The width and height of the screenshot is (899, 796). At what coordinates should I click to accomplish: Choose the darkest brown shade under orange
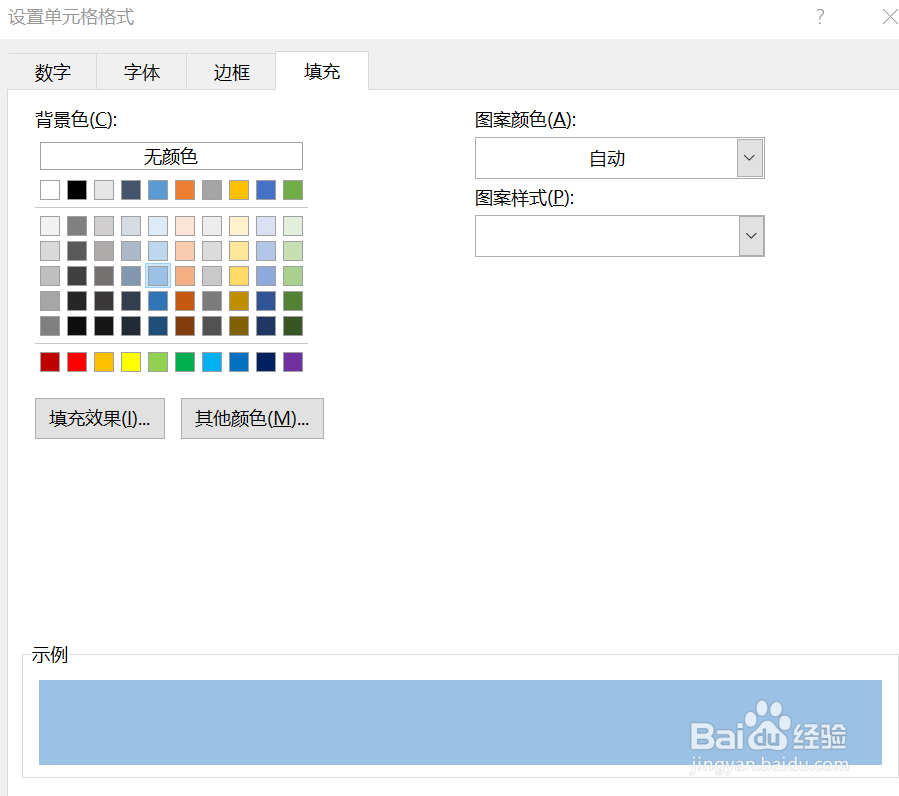click(185, 326)
